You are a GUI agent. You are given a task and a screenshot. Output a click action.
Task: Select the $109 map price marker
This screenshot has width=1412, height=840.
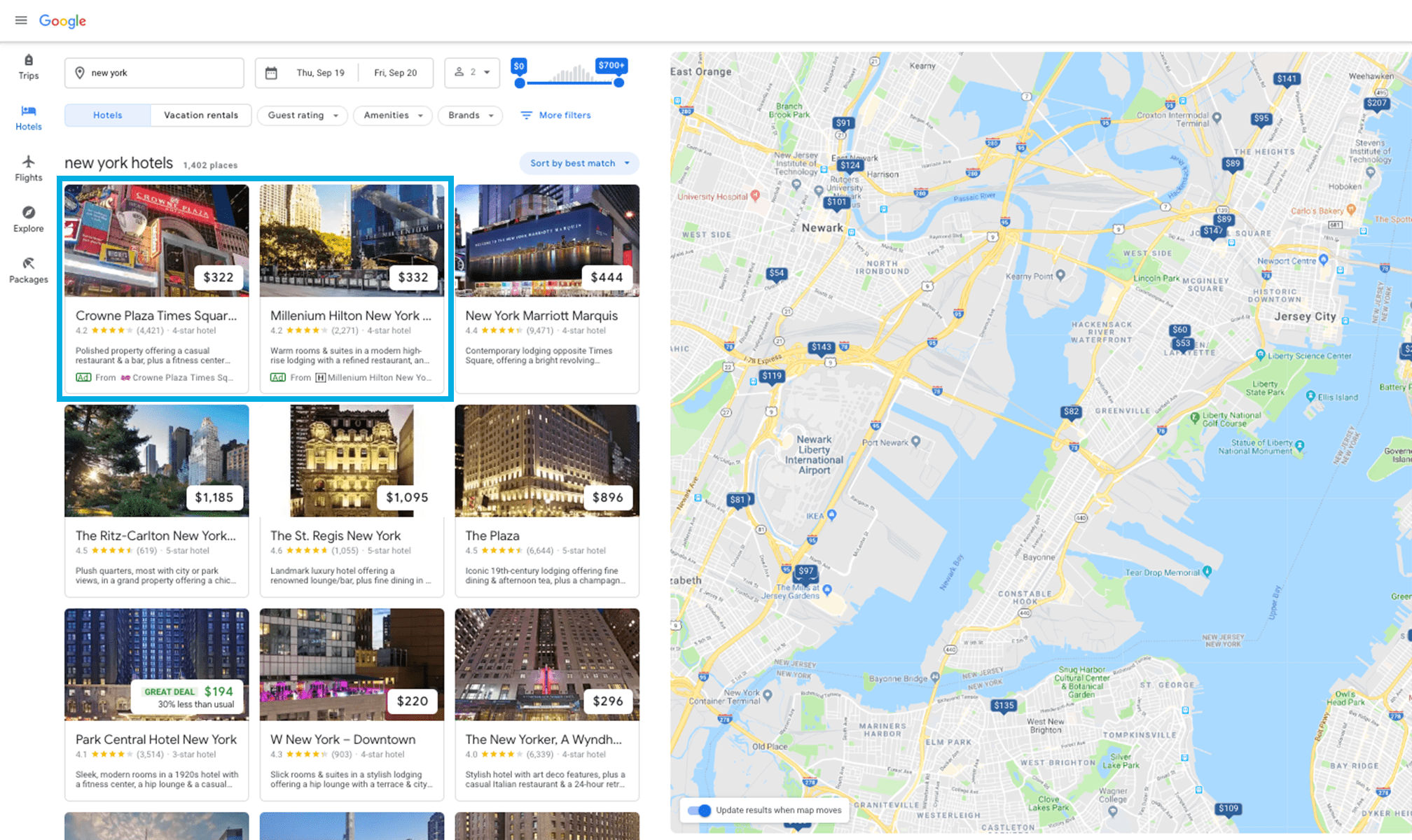(1228, 808)
